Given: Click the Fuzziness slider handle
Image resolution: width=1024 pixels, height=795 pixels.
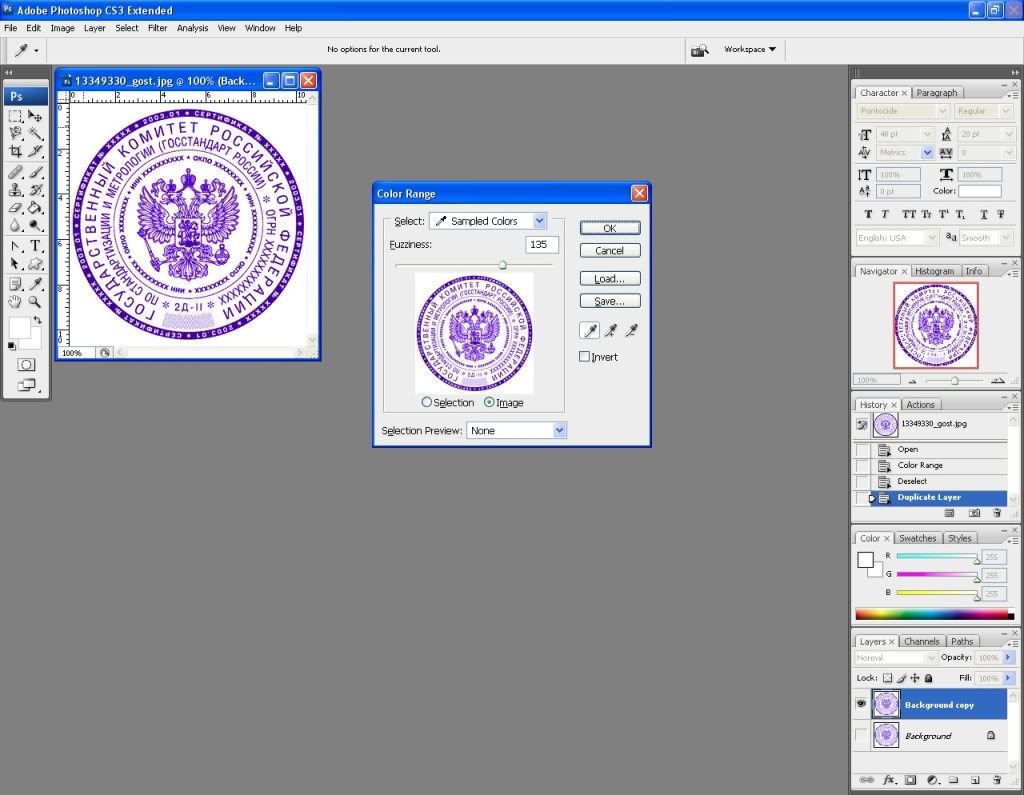Looking at the screenshot, I should point(502,265).
